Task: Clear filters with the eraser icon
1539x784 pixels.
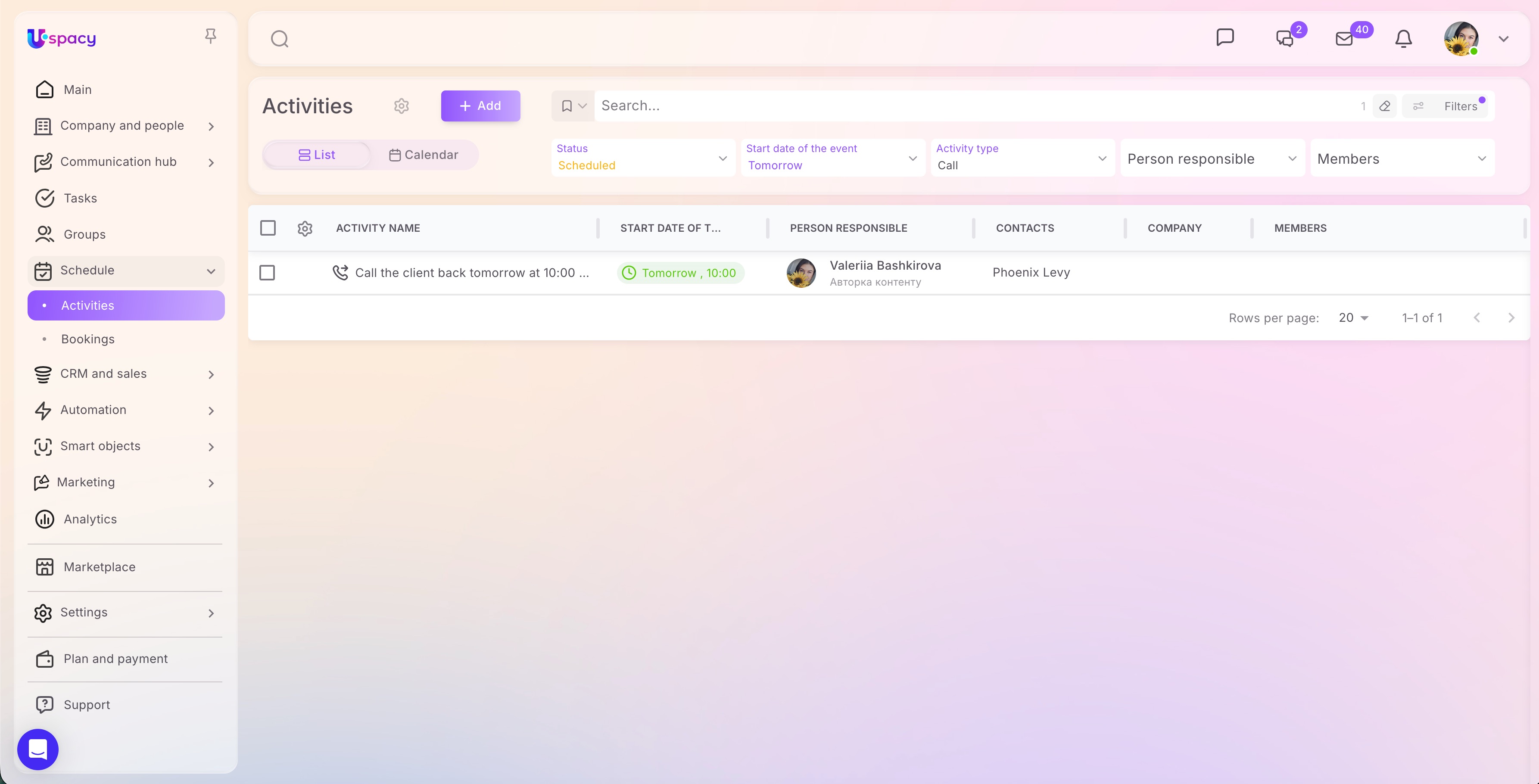Action: [1385, 106]
